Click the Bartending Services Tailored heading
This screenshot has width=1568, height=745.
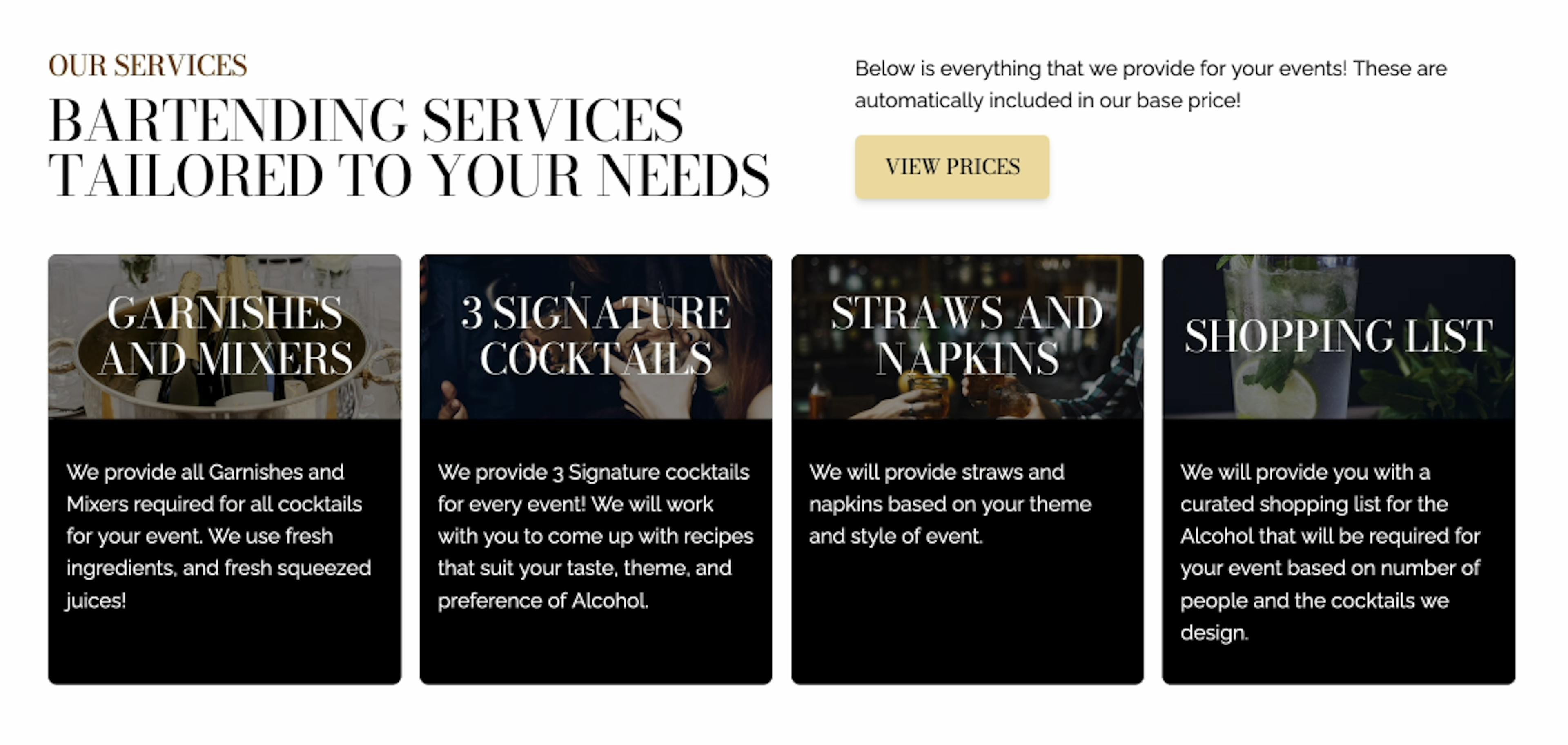[409, 147]
